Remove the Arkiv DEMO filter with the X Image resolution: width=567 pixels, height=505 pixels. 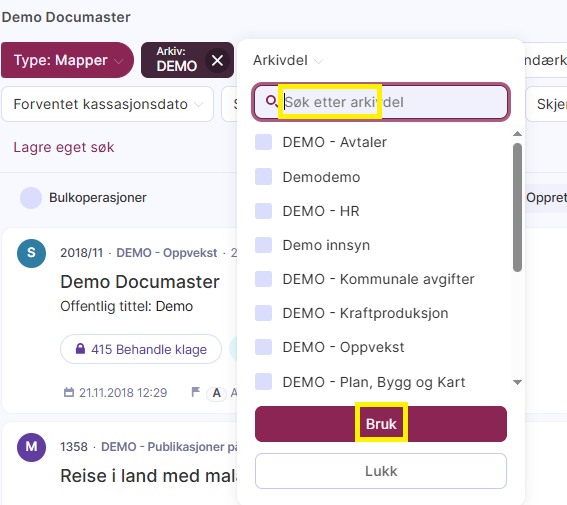click(217, 60)
